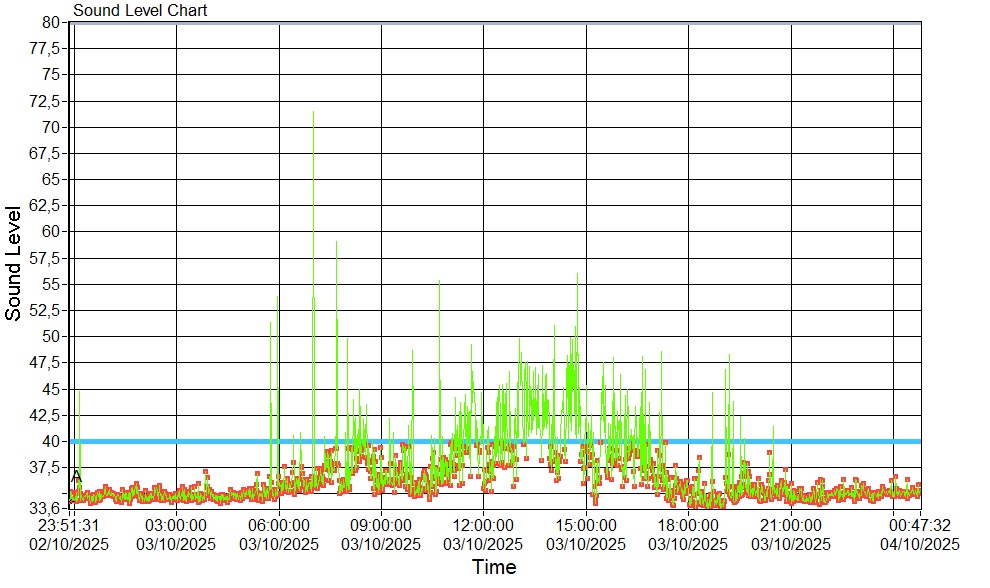
Task: Select the 18:00:00 time tick label
Action: 688,524
